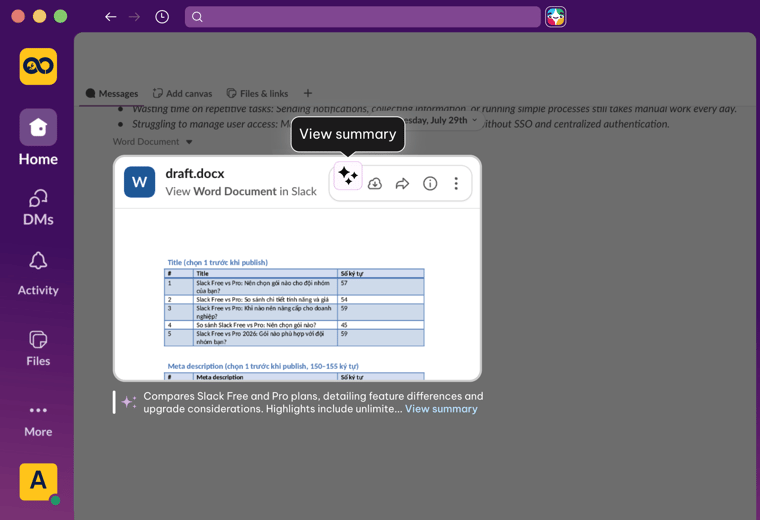Open the Add canvas tab
The image size is (760, 520).
(x=182, y=94)
